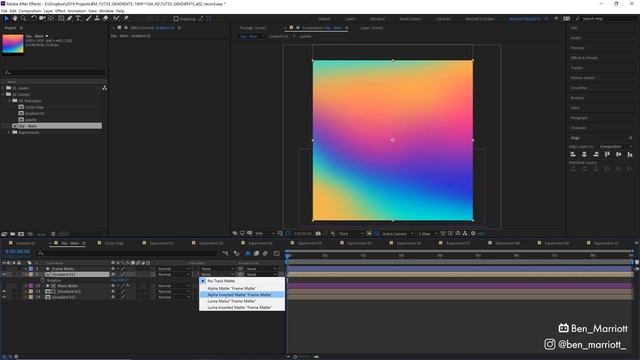640x360 pixels.
Task: Click align bottom edges icon
Action: 630,154
